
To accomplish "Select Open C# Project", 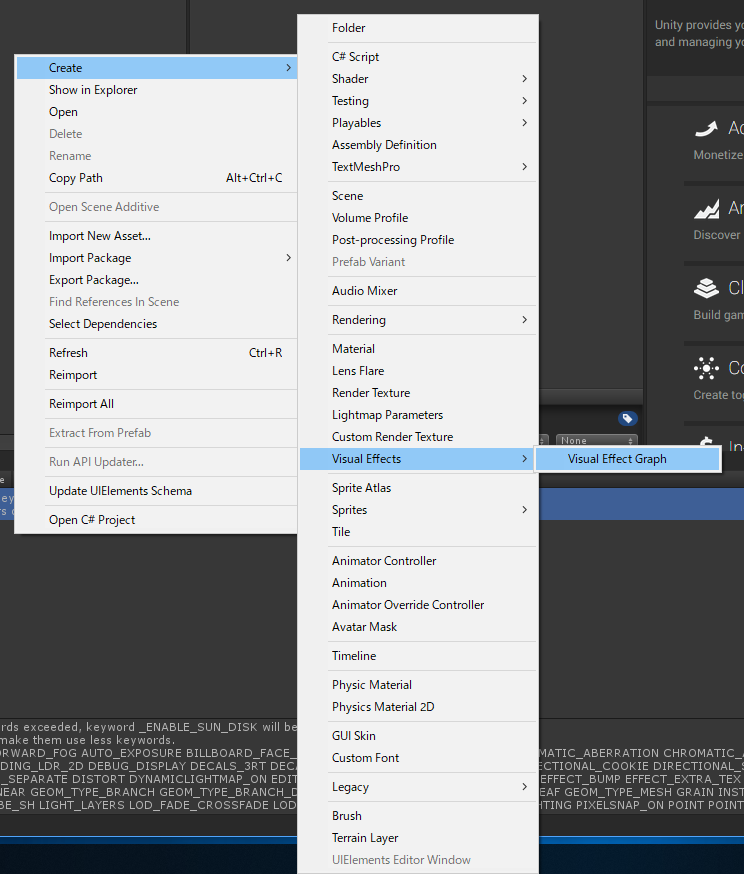I will (x=156, y=520).
